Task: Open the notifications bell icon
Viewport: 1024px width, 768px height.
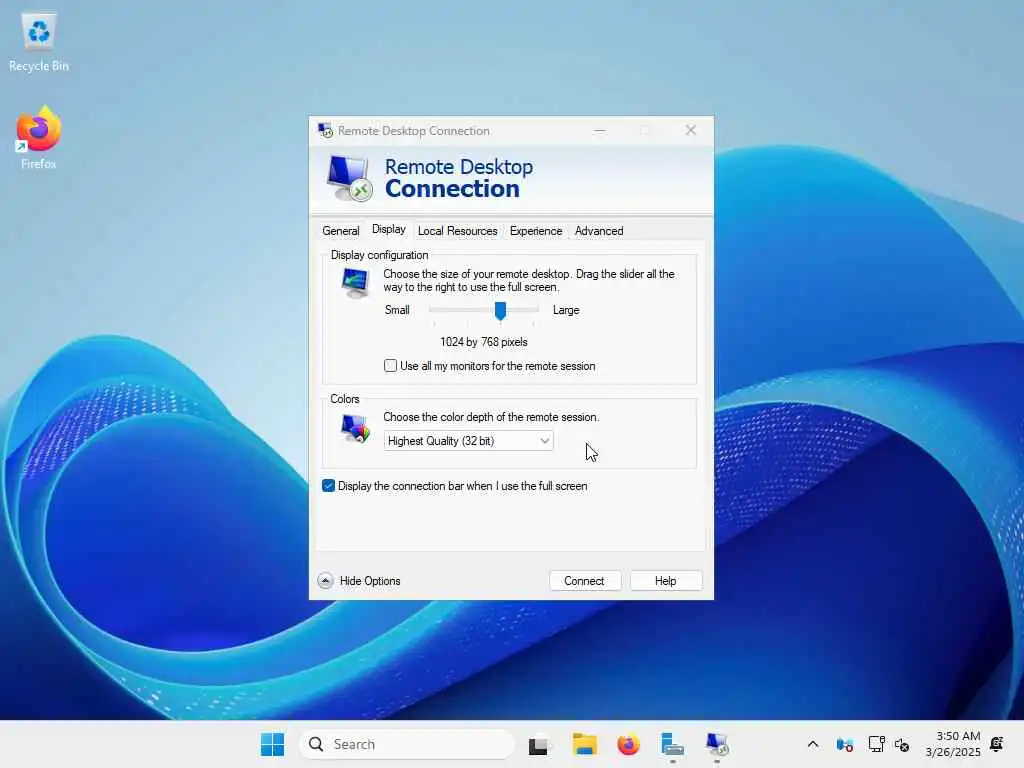Action: 997,744
